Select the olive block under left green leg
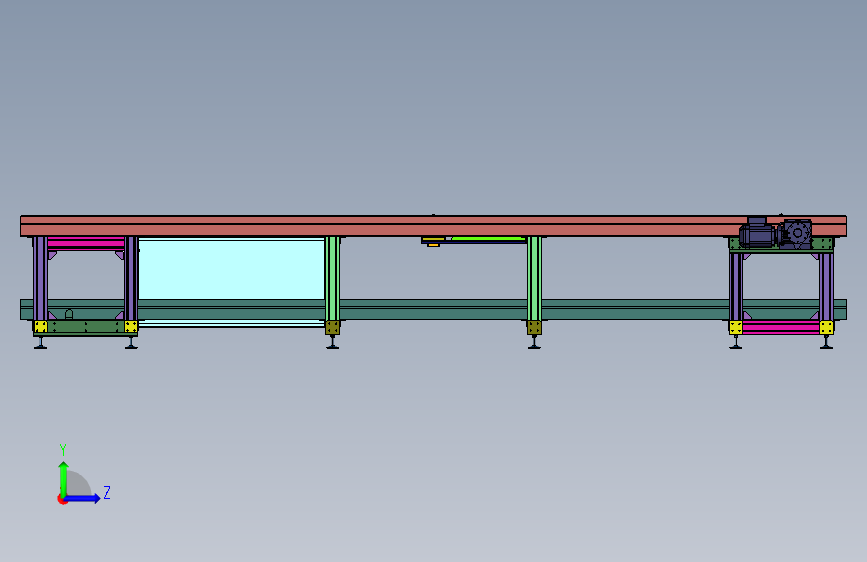 click(x=332, y=327)
